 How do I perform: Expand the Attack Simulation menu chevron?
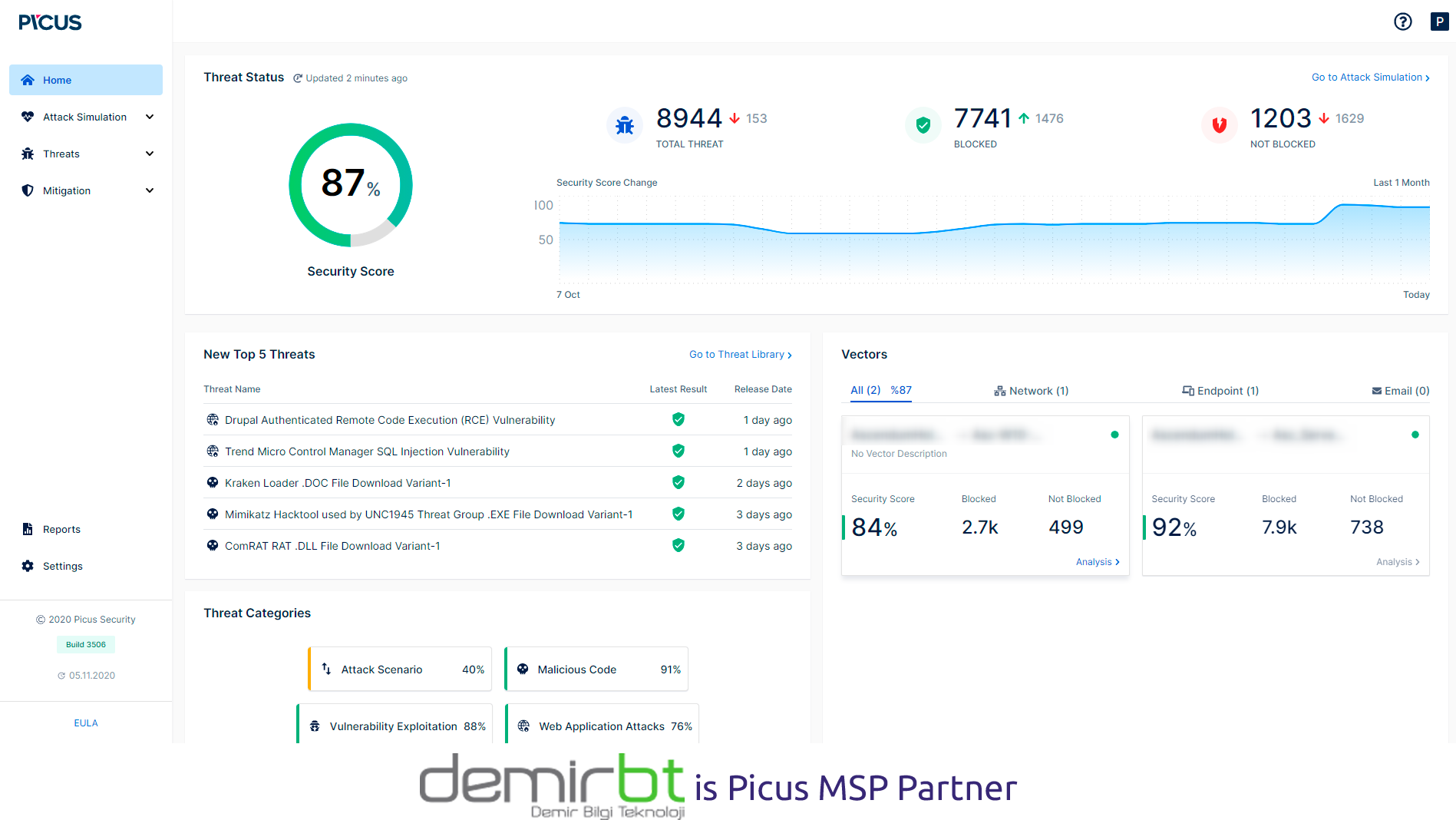[150, 117]
